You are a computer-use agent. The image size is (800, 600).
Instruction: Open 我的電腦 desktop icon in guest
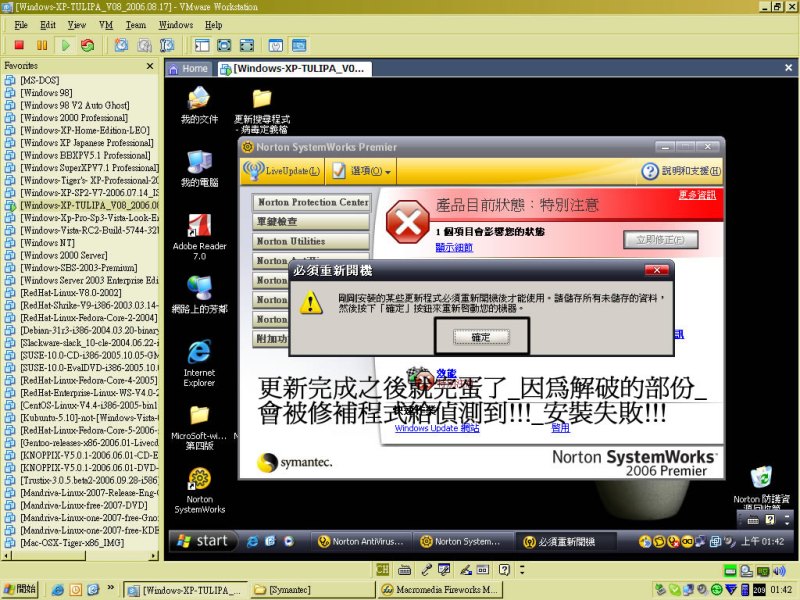coord(199,169)
